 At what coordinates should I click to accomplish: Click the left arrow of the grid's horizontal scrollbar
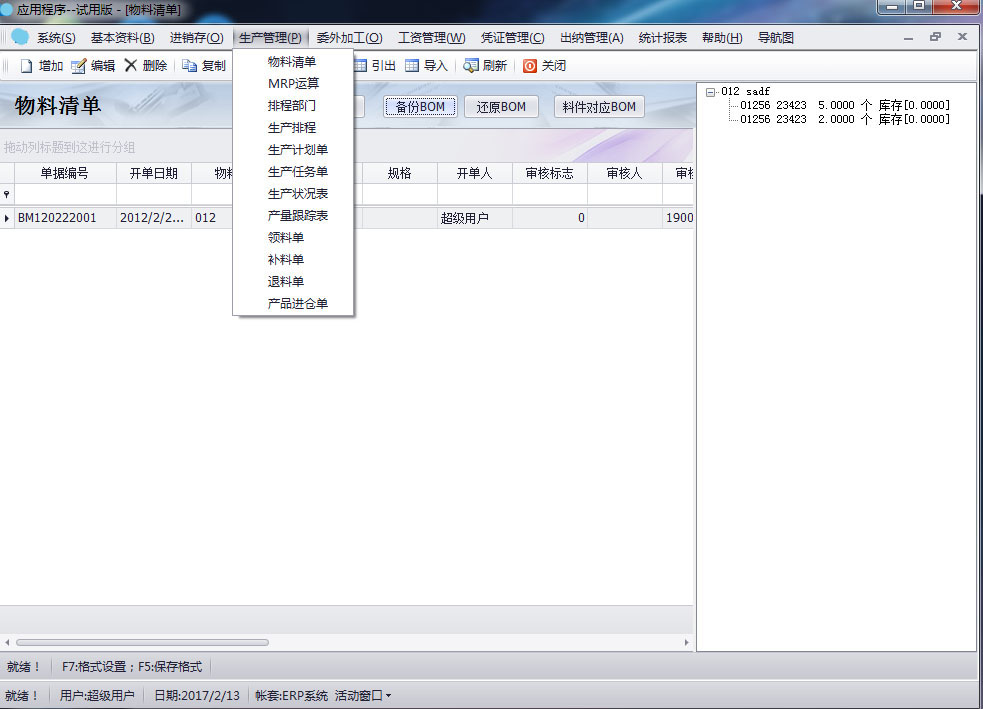click(7, 643)
